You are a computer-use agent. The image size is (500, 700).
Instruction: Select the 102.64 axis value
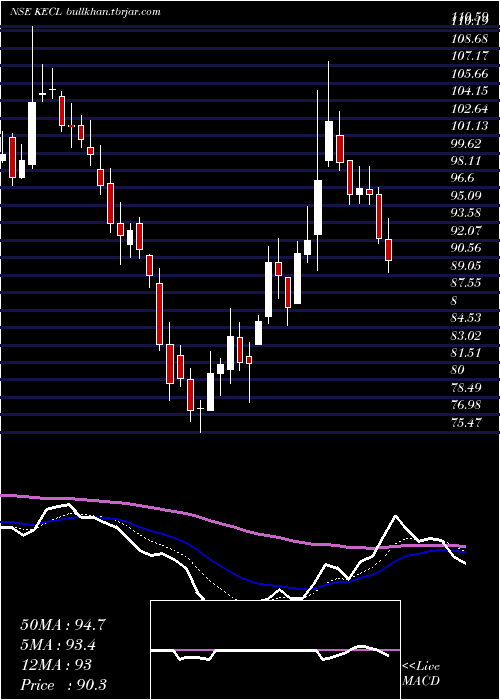[469, 108]
